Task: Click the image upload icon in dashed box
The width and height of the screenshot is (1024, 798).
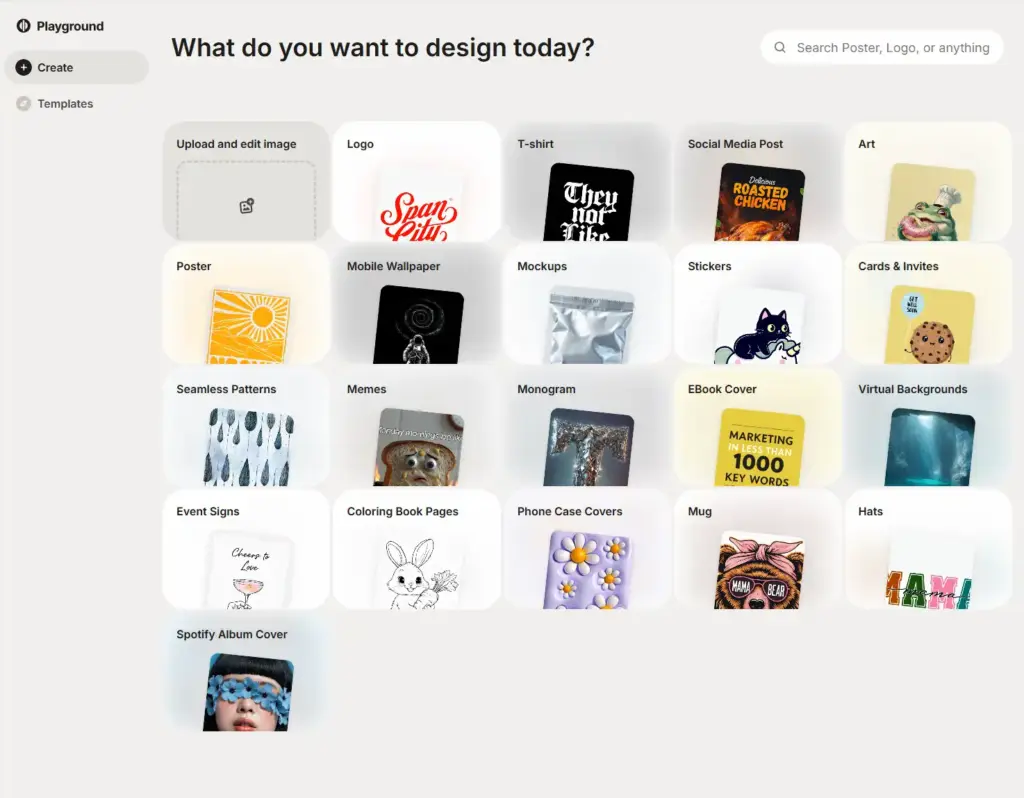Action: 246,206
